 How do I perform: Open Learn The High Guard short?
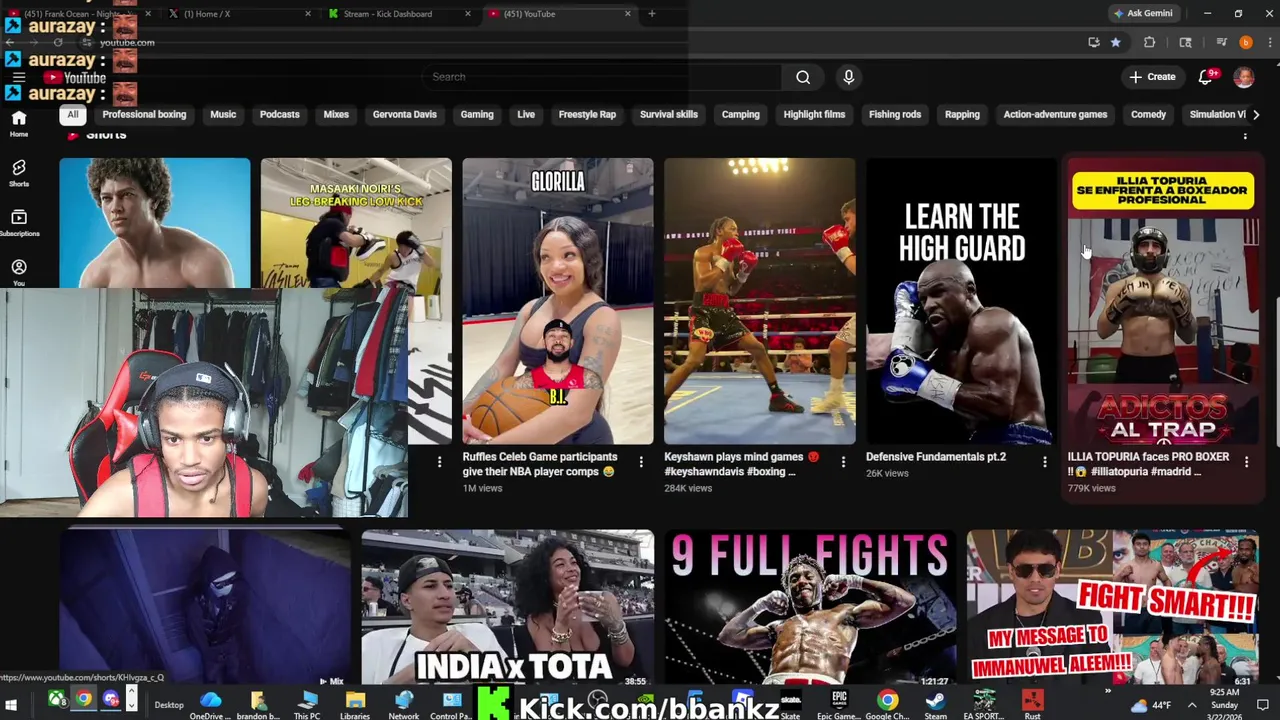tap(961, 300)
